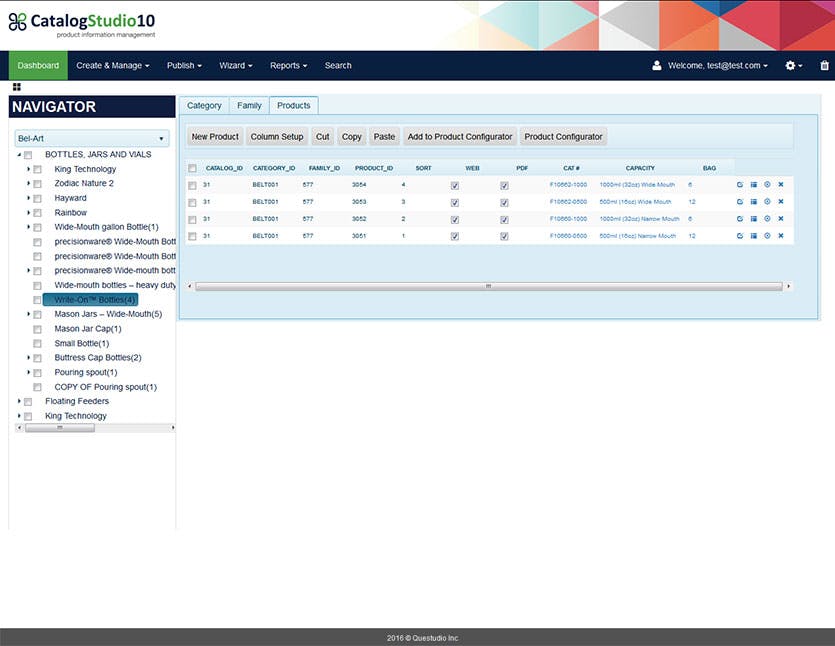Image resolution: width=835 pixels, height=646 pixels.
Task: Check the box next to Hayward
Action: point(37,199)
